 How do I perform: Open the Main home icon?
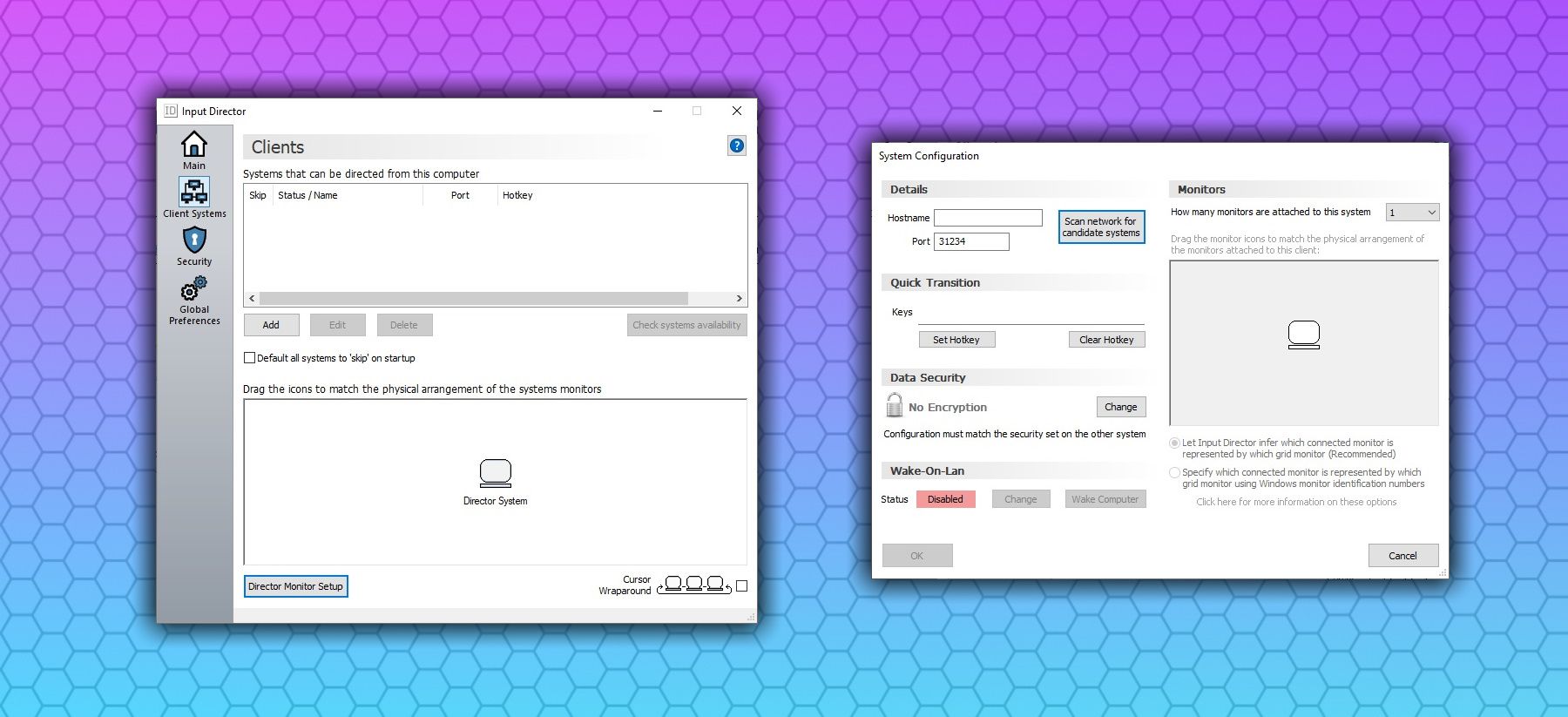[193, 144]
